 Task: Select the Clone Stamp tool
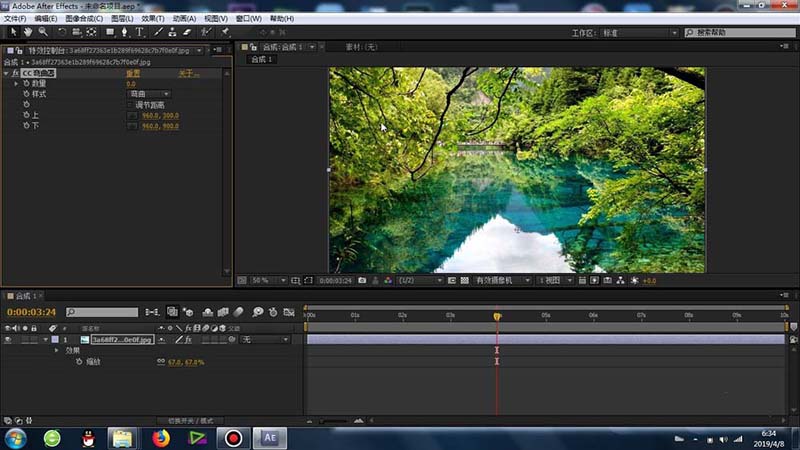pyautogui.click(x=172, y=32)
